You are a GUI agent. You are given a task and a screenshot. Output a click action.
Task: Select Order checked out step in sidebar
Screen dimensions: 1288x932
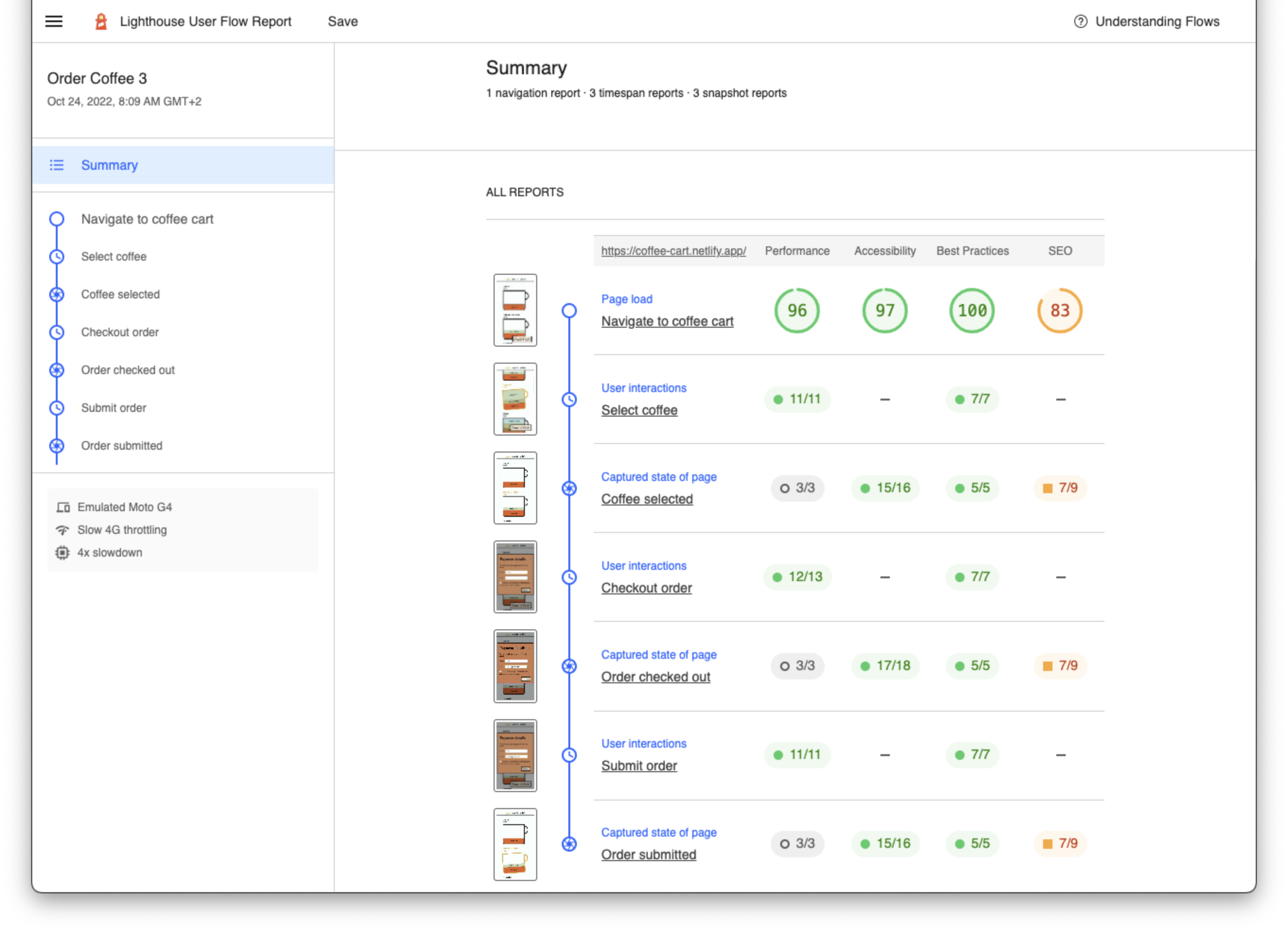[128, 370]
